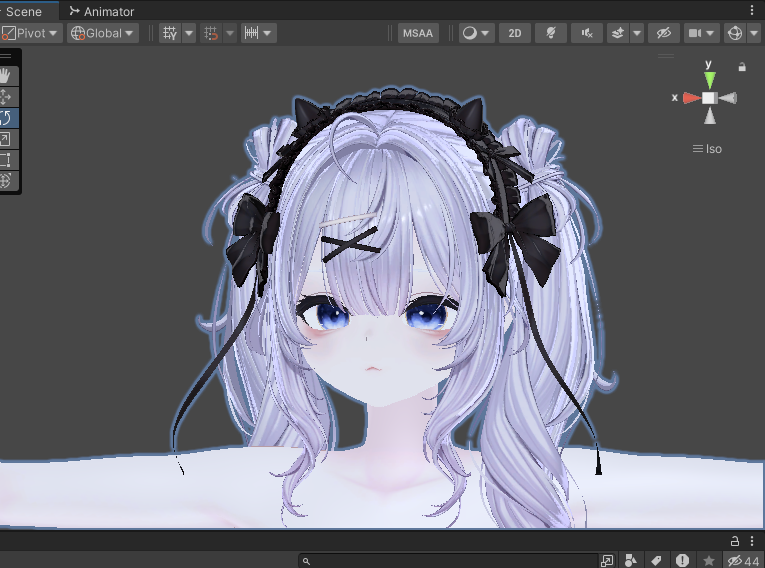Image resolution: width=765 pixels, height=568 pixels.
Task: Select the Scale tool
Action: [5, 139]
